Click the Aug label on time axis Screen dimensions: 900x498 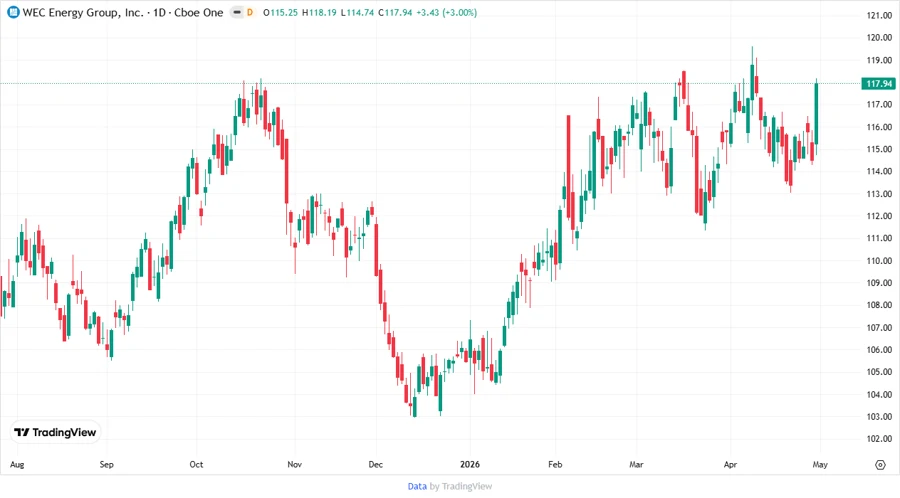pos(17,465)
